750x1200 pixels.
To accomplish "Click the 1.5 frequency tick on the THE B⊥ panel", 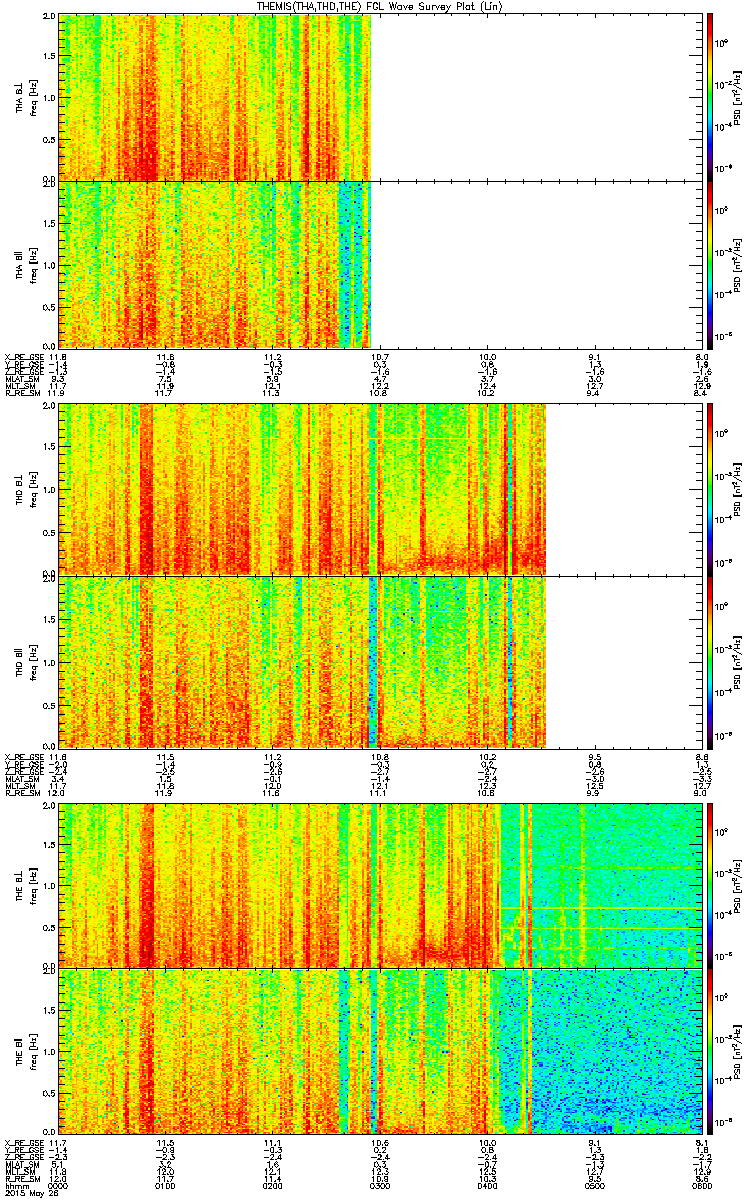I will click(50, 845).
